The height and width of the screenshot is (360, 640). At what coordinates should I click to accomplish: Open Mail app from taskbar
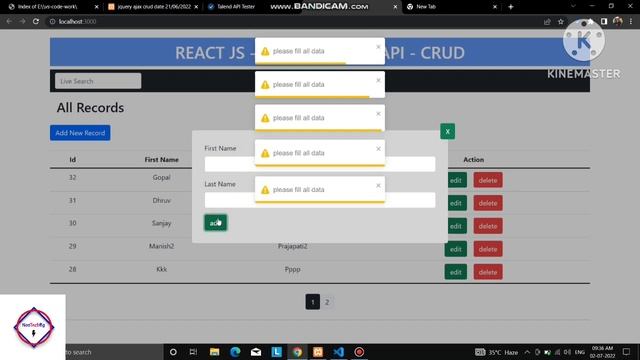click(256, 352)
